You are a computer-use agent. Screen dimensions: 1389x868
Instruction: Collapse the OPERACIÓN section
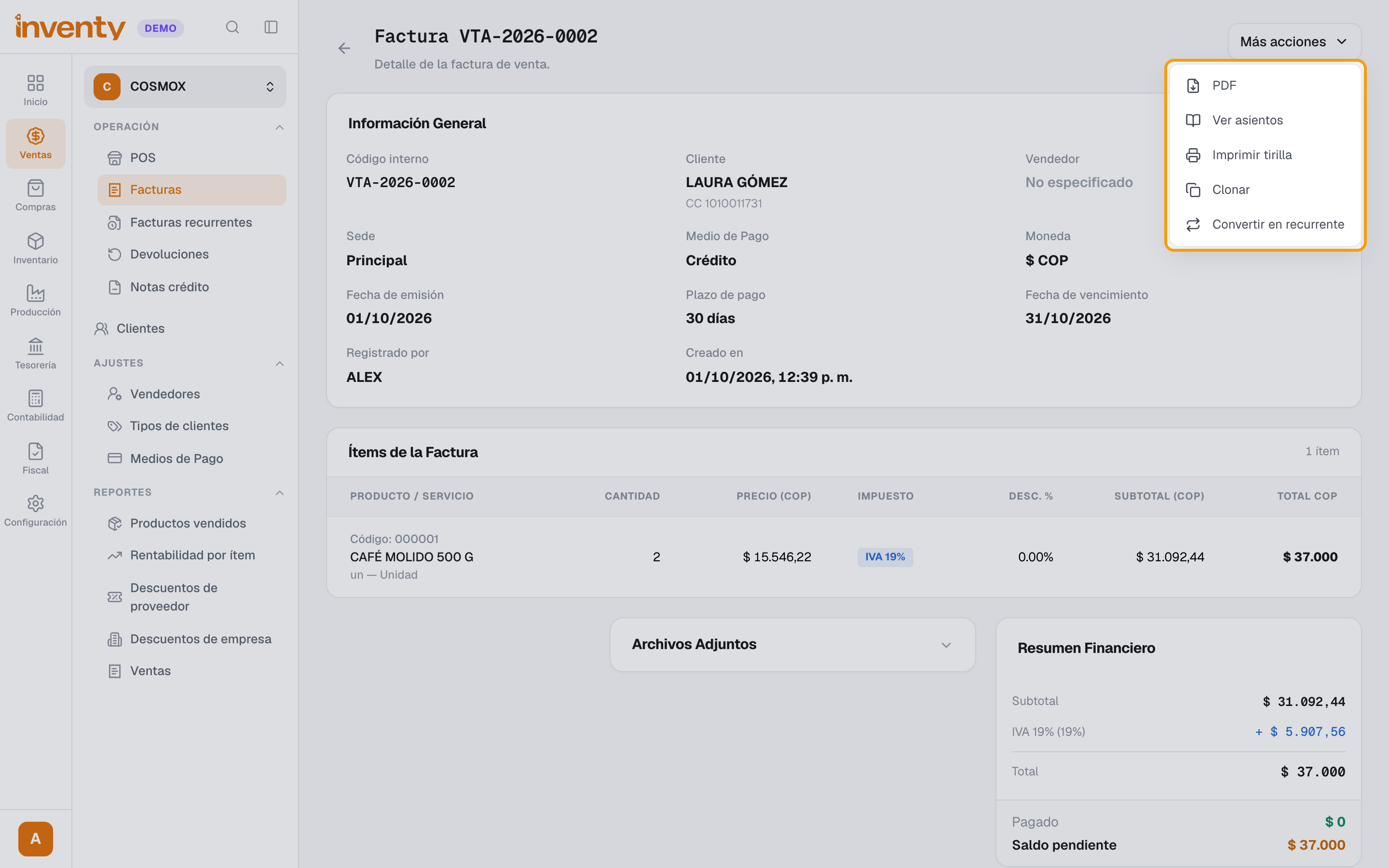[x=280, y=127]
